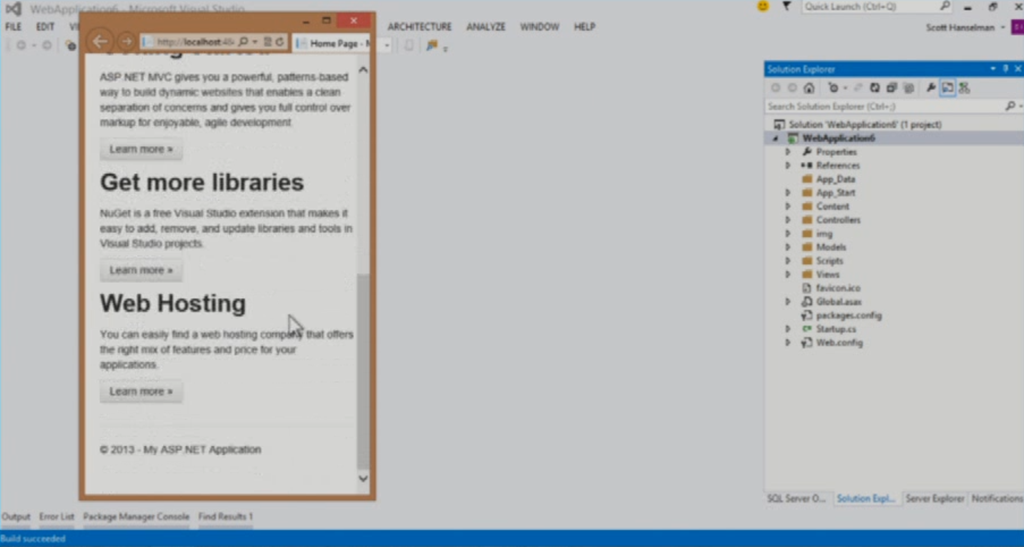Click the feedback smiley icon

[763, 7]
